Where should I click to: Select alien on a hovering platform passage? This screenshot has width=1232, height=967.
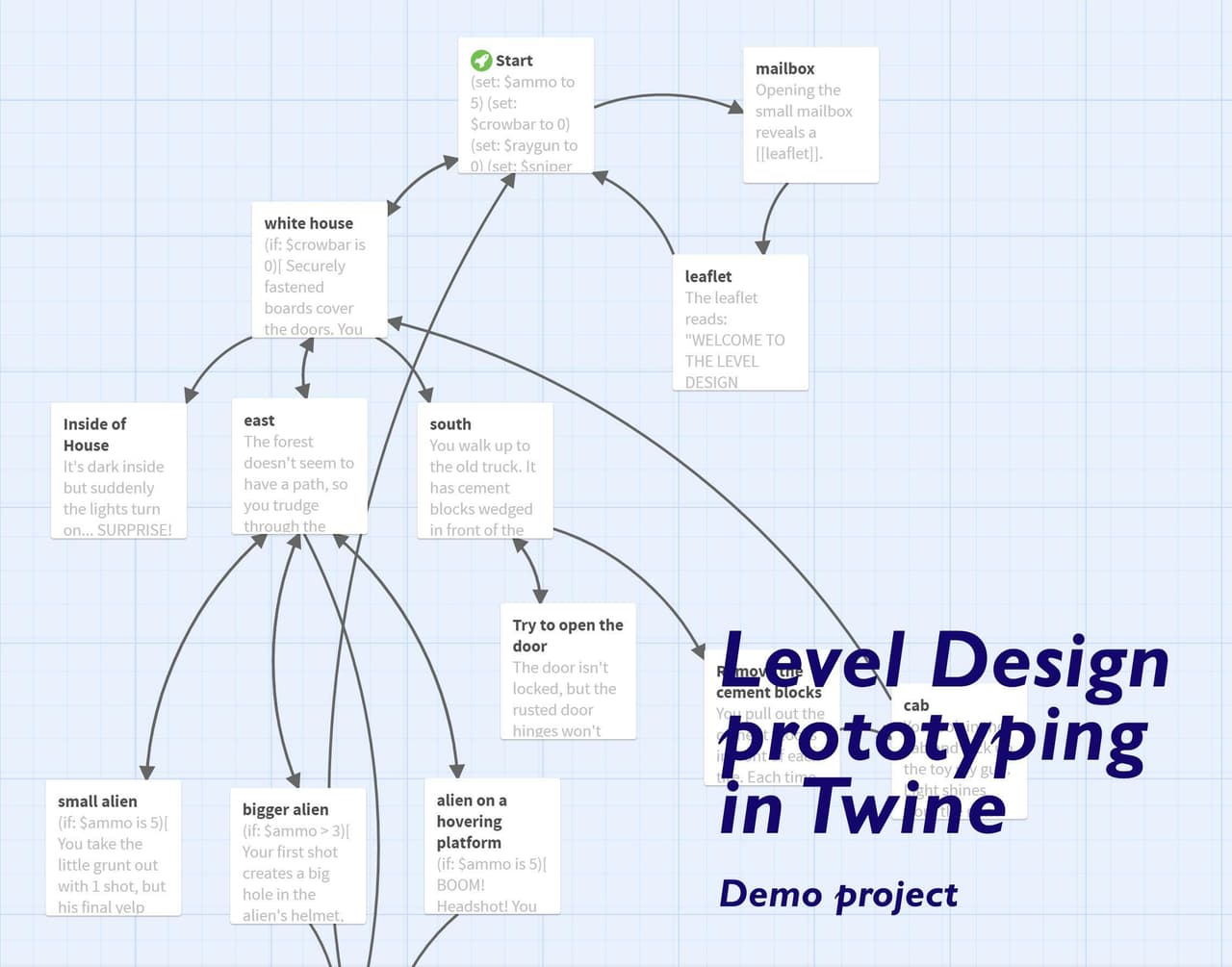(x=492, y=847)
